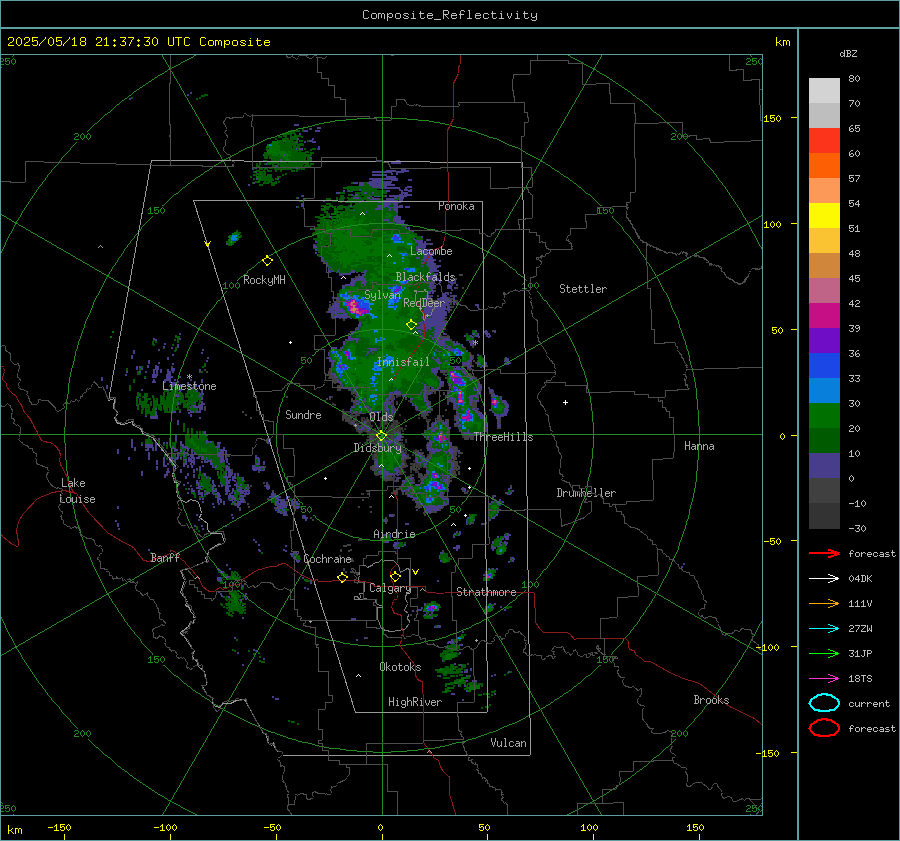Screen dimensions: 900x841
Task: Click the 100 tick on right axis
Action: click(772, 224)
